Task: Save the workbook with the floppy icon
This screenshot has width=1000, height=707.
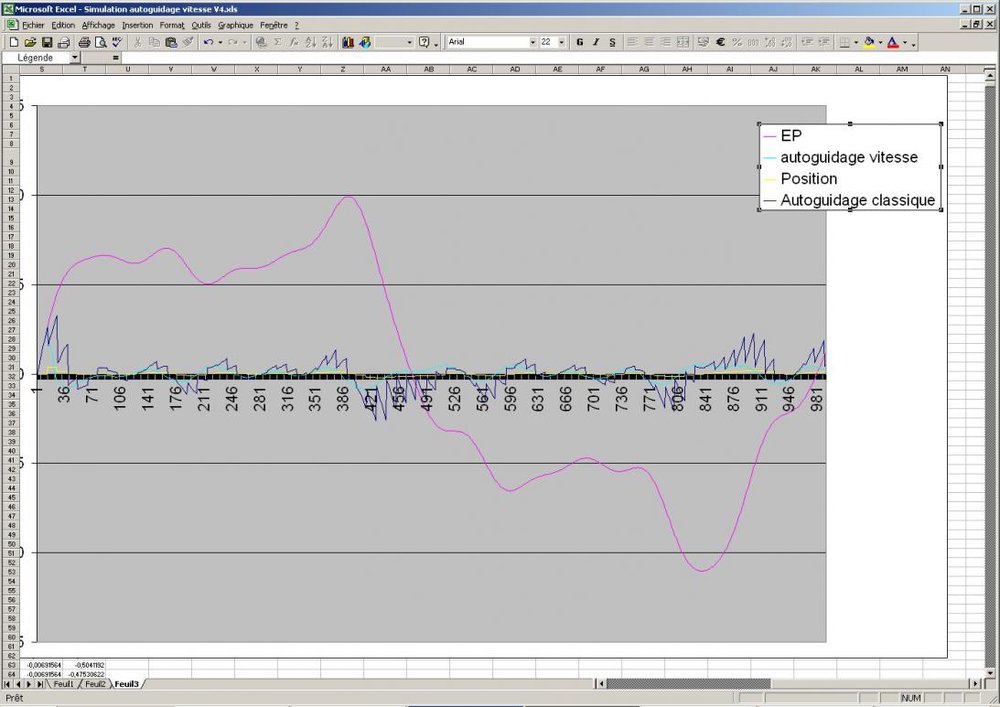Action: 47,42
